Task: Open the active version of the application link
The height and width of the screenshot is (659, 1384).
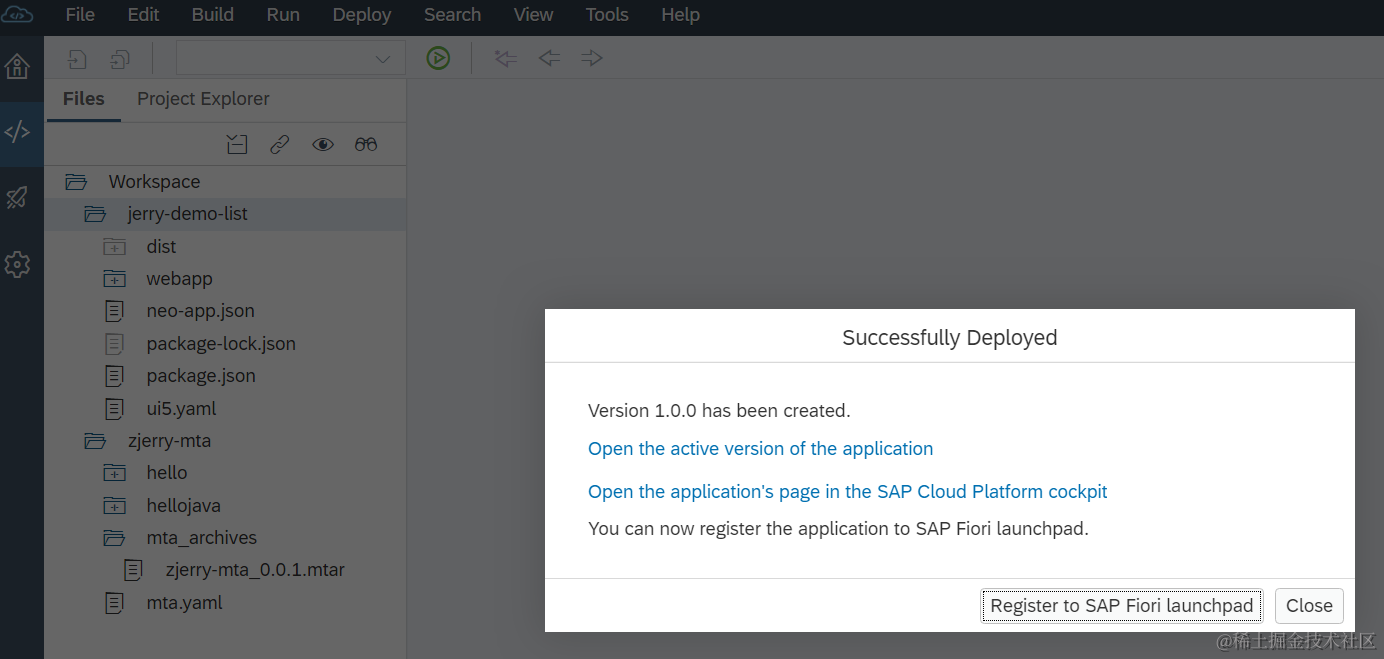Action: point(760,449)
